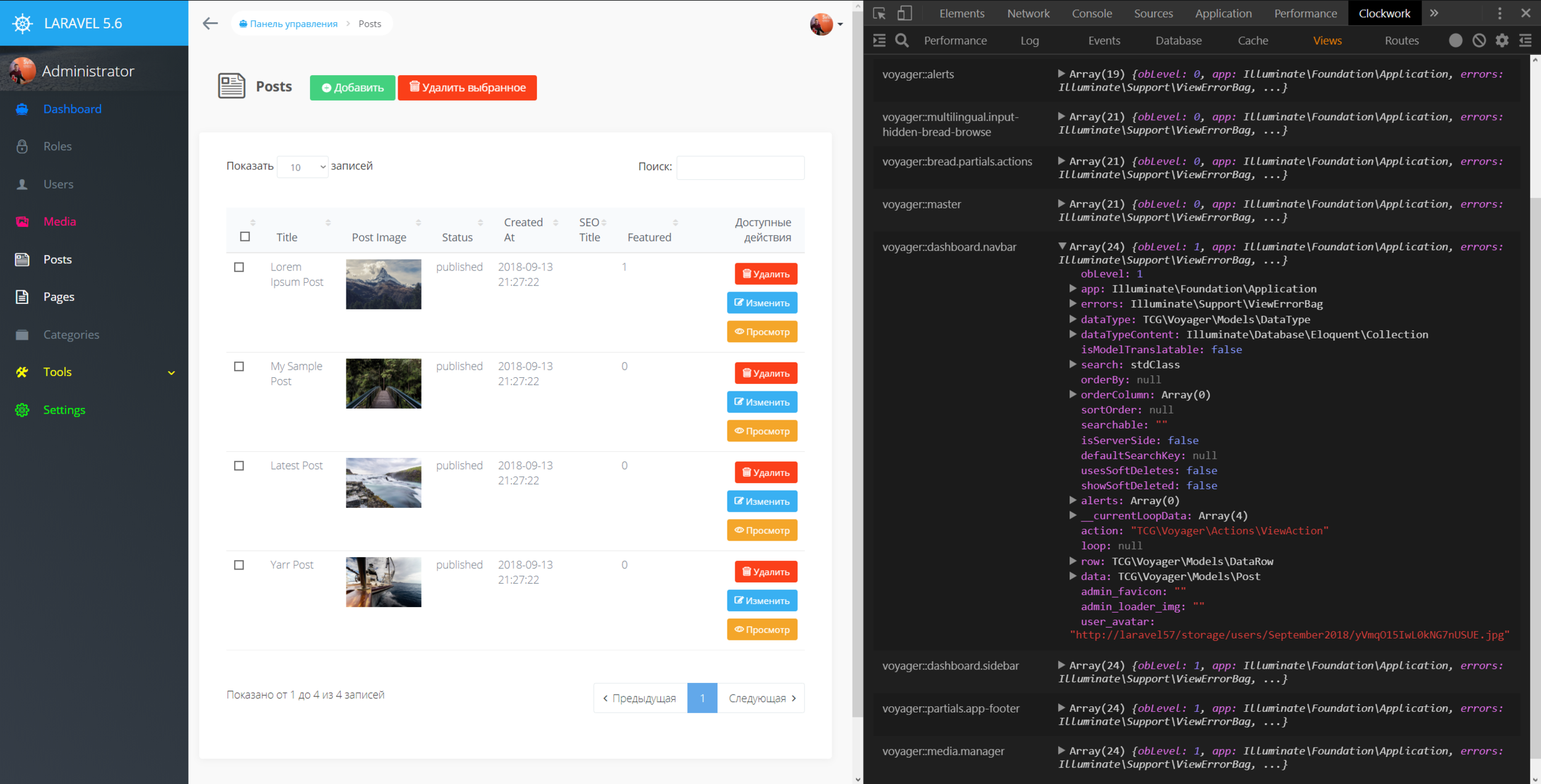Image resolution: width=1541 pixels, height=784 pixels.
Task: Tick the select-all checkbox in table header
Action: click(245, 237)
